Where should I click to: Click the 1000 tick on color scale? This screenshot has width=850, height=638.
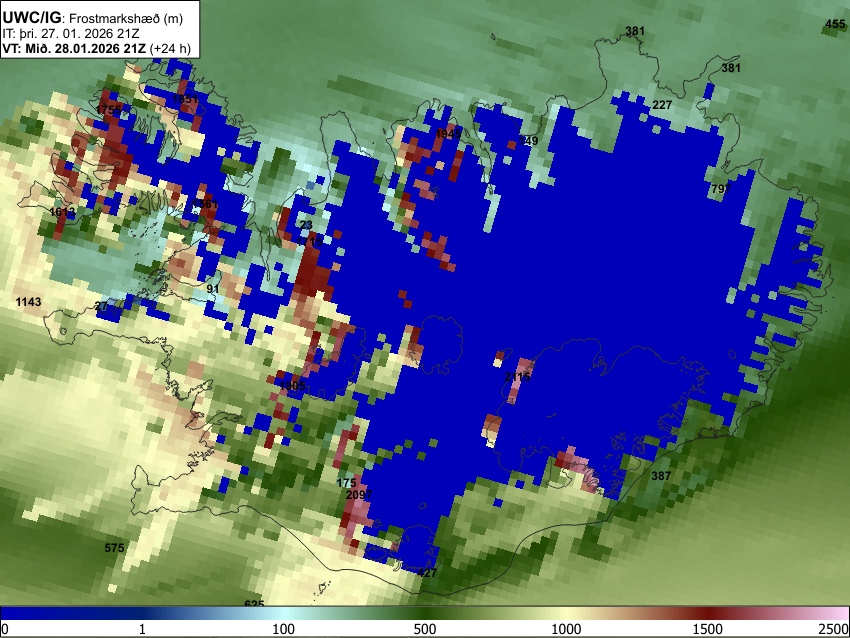click(566, 629)
